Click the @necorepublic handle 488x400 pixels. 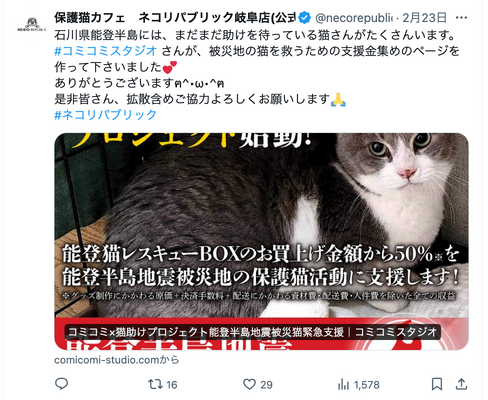coord(354,18)
